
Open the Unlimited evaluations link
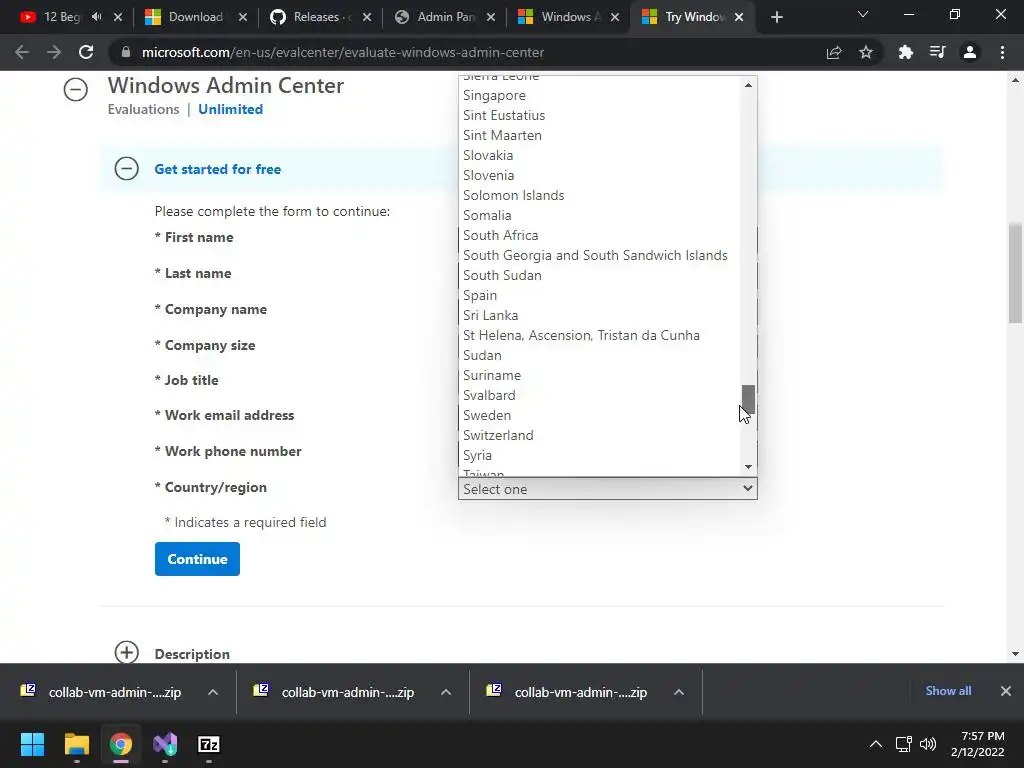231,109
